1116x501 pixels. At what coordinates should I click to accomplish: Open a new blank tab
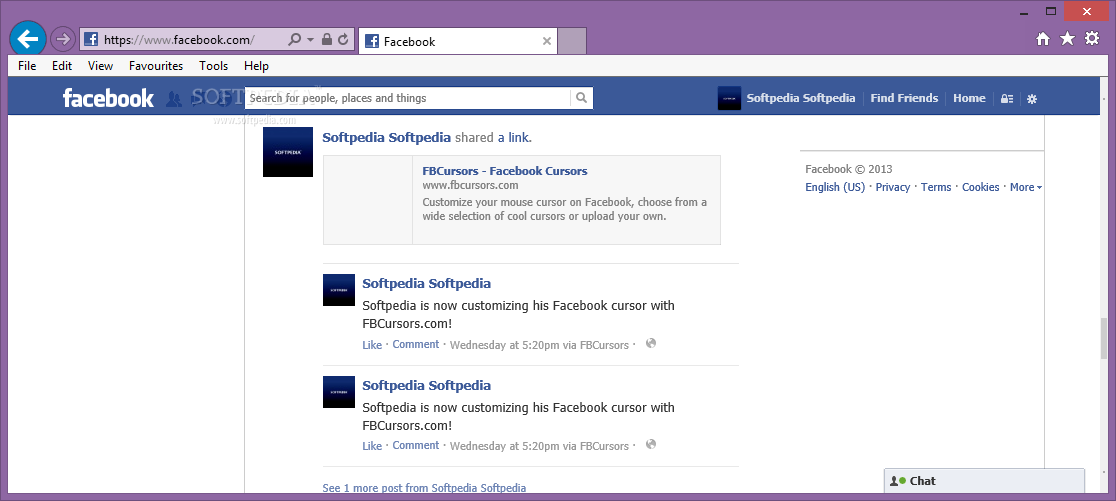pyautogui.click(x=572, y=41)
